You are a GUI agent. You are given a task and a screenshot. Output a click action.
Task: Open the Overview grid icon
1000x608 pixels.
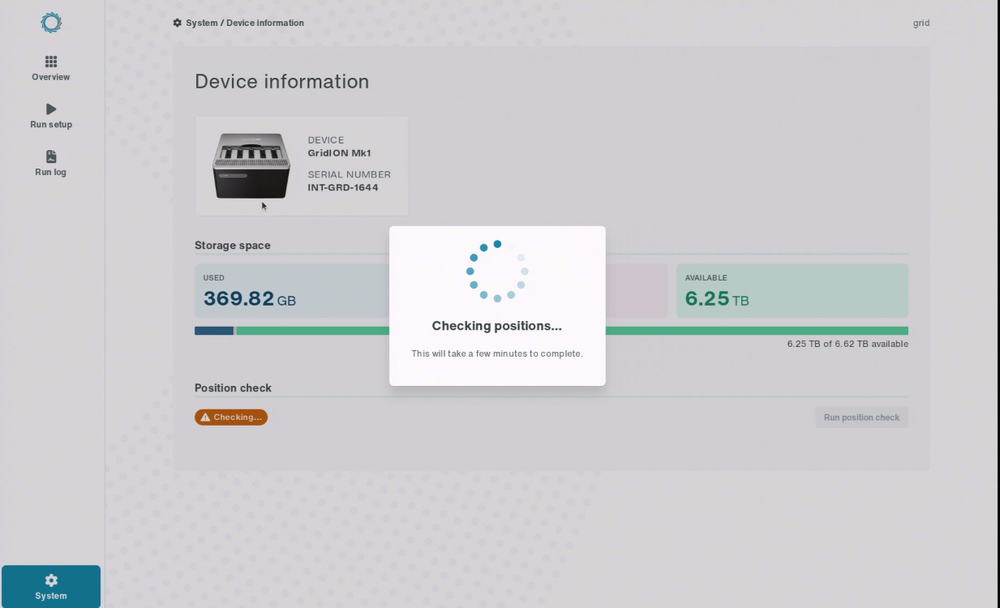(x=51, y=61)
